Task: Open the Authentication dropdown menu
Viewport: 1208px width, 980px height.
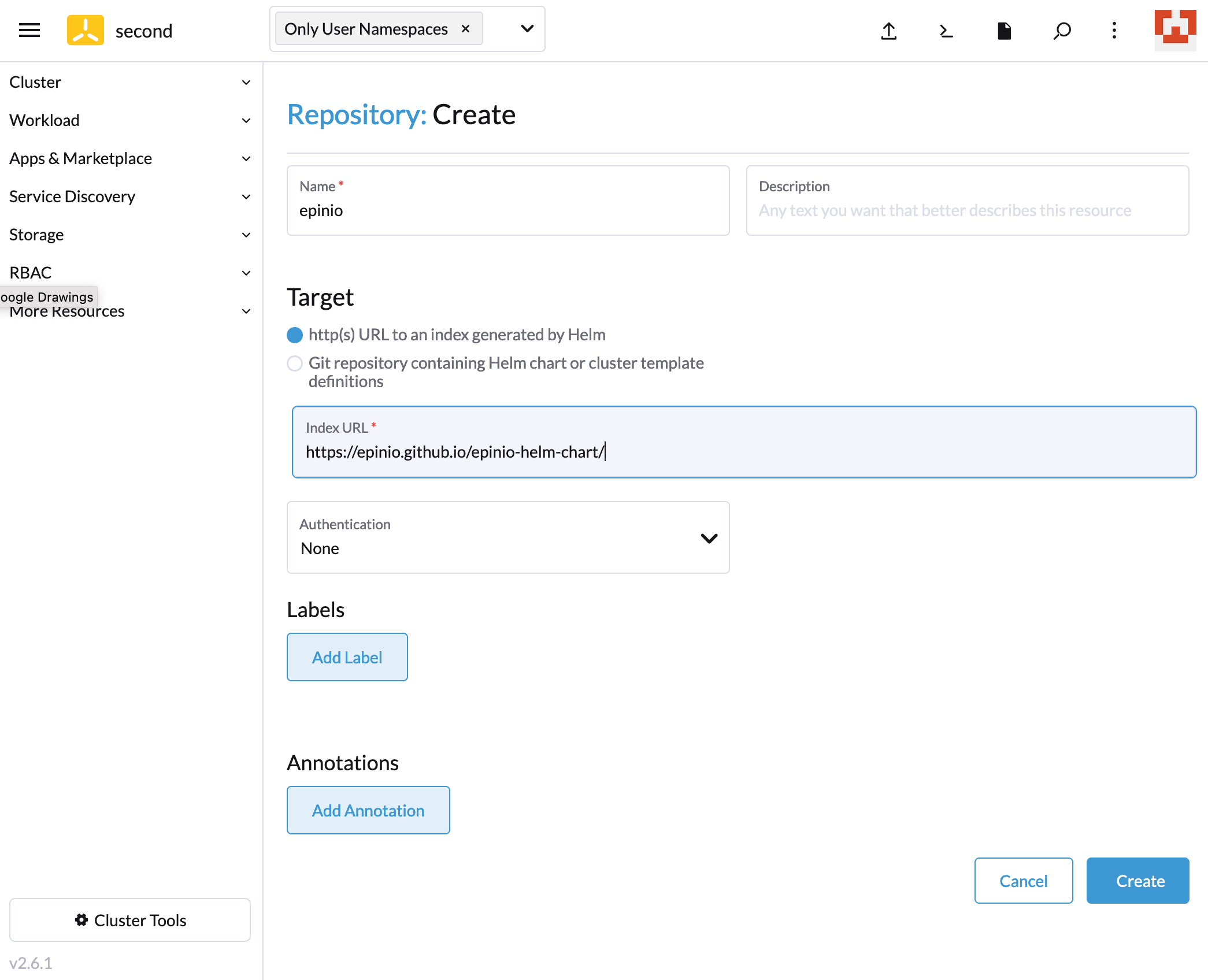Action: point(509,538)
